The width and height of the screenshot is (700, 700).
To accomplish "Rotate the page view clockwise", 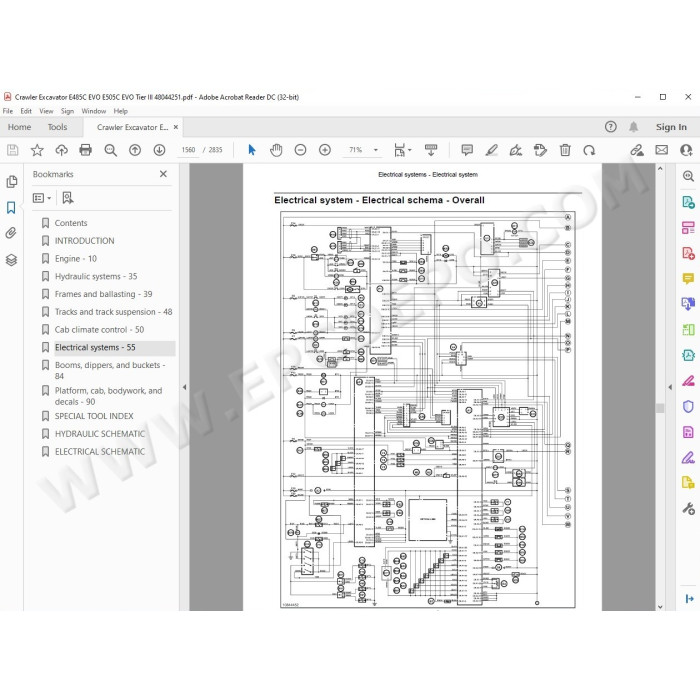I will pyautogui.click(x=589, y=150).
